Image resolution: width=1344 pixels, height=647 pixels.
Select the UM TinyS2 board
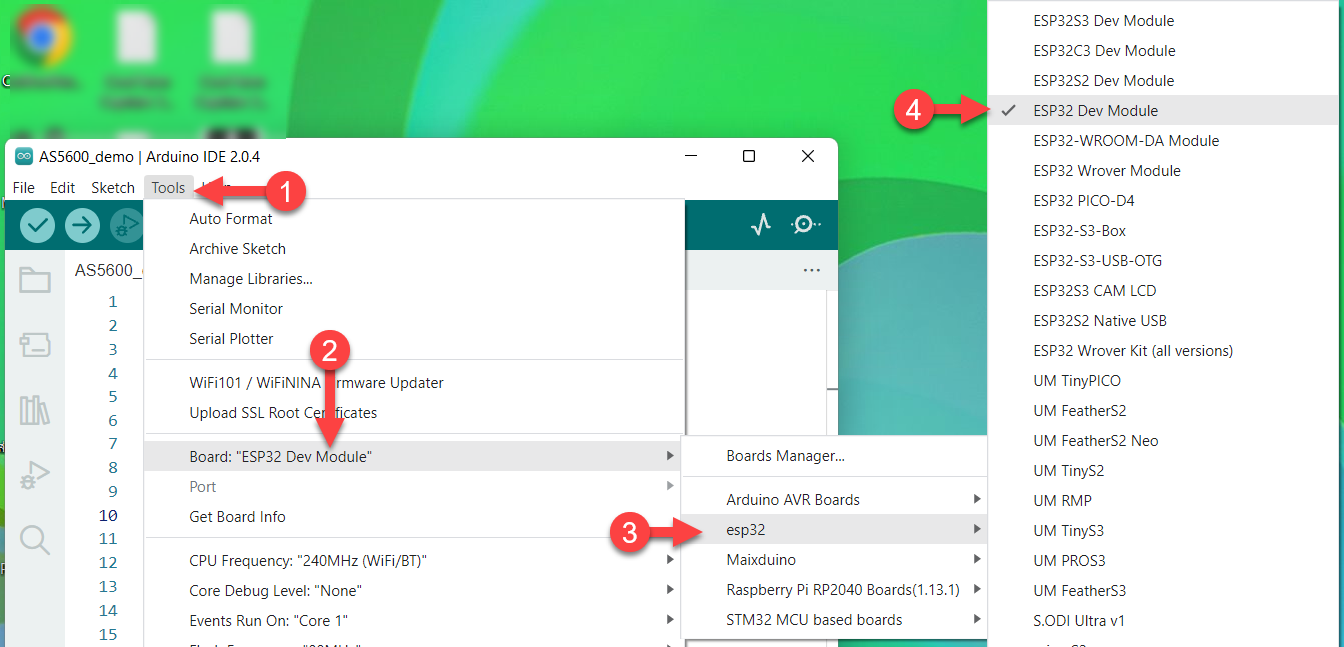1165,471
